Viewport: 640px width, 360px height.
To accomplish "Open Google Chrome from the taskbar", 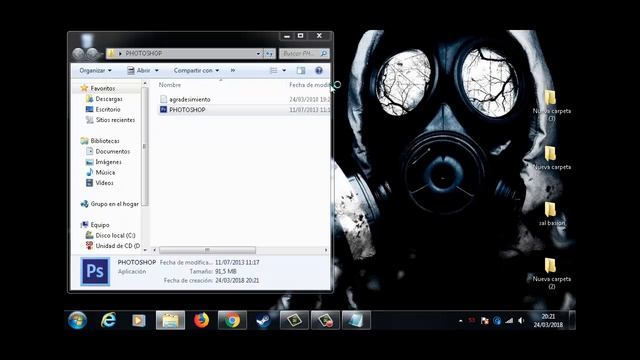I will click(x=232, y=320).
